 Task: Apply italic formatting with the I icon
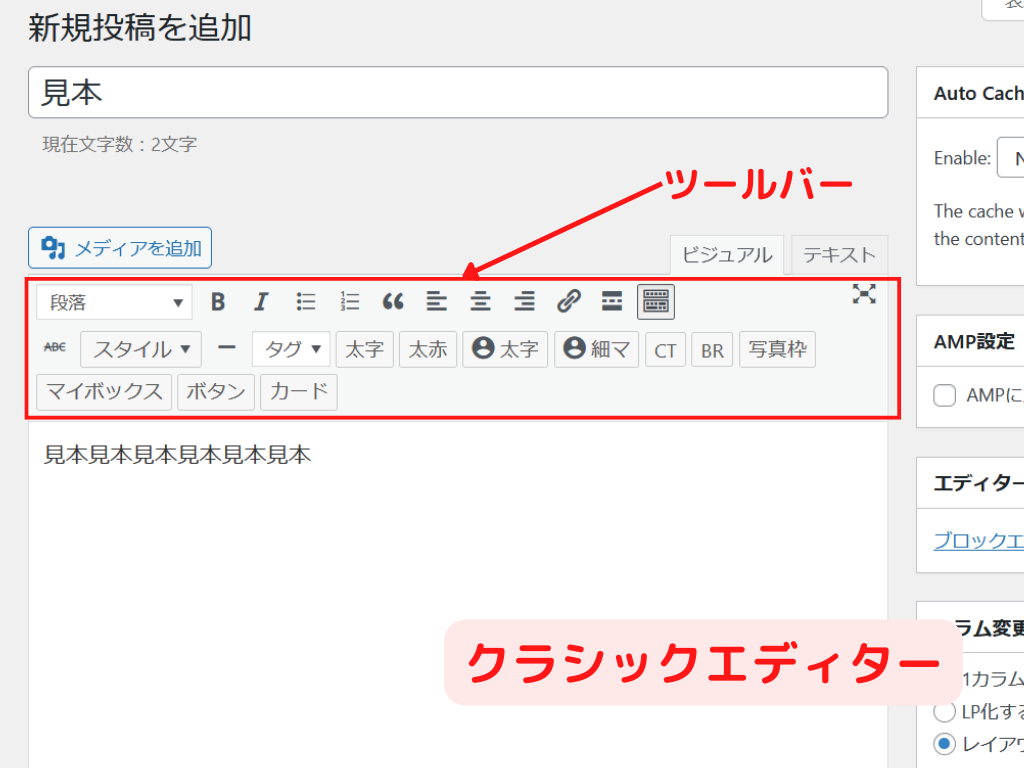coord(261,301)
